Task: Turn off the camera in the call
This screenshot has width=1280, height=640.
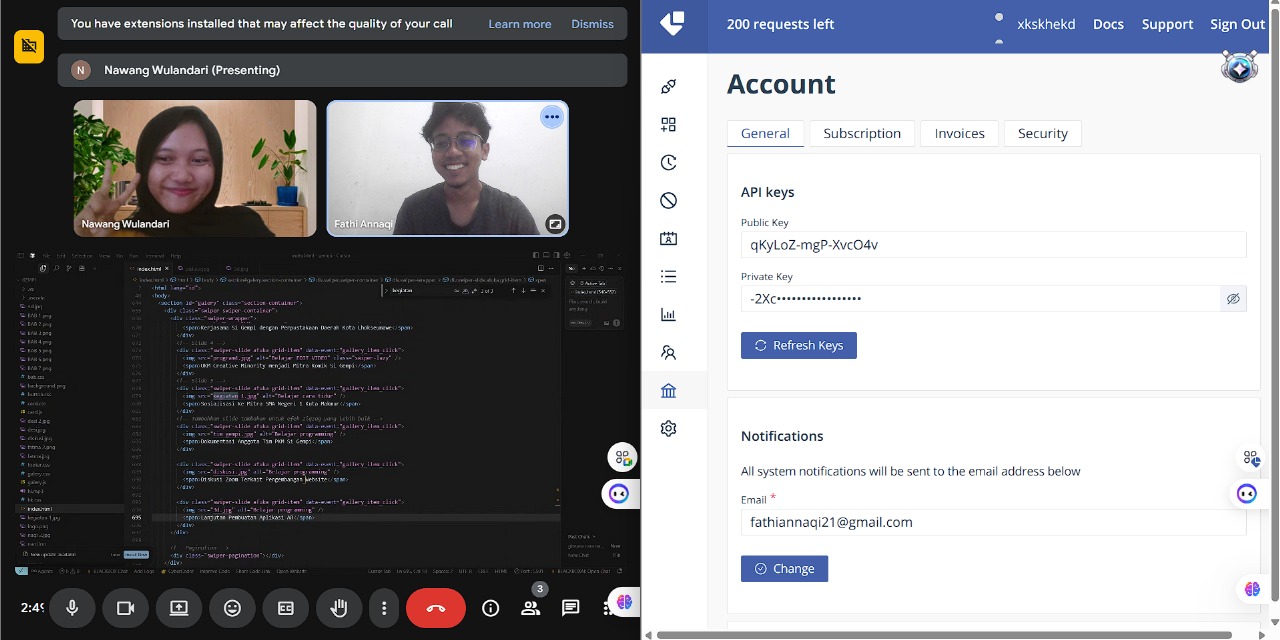Action: [x=125, y=607]
